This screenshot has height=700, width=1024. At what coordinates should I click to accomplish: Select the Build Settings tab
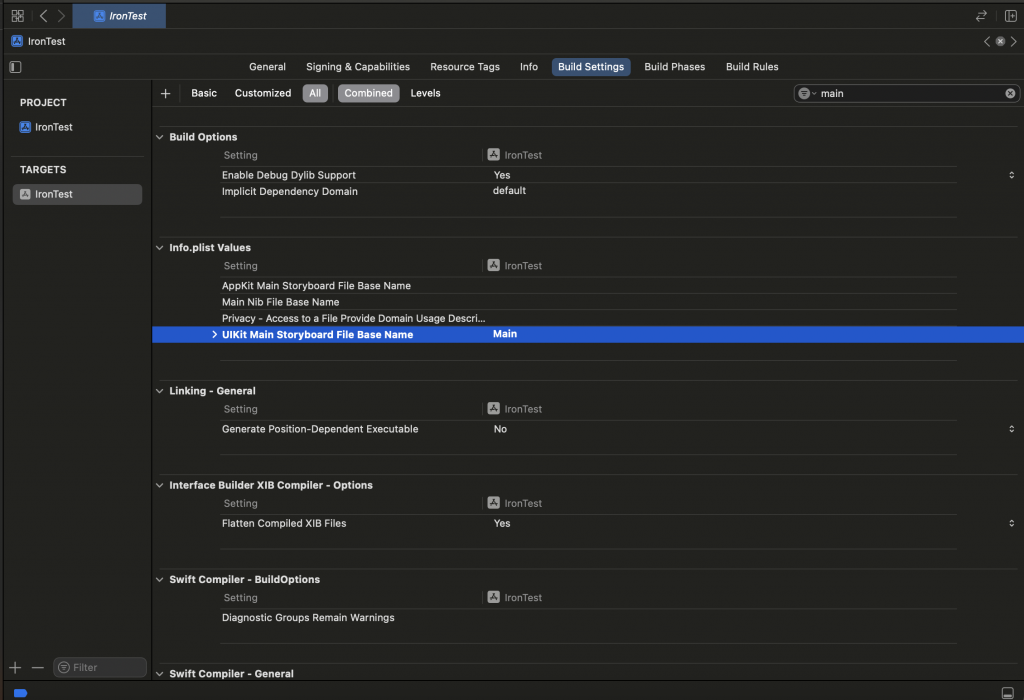[591, 67]
